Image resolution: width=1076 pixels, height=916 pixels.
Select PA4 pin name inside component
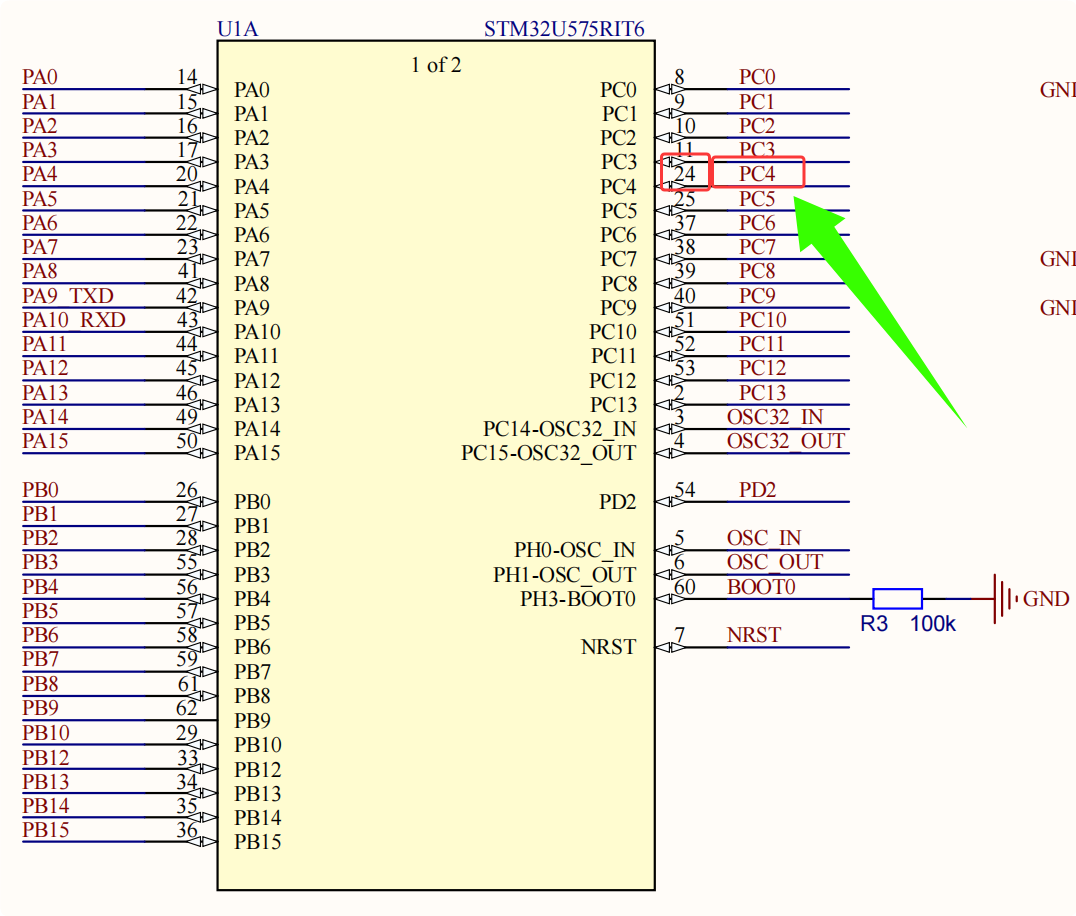pyautogui.click(x=251, y=187)
